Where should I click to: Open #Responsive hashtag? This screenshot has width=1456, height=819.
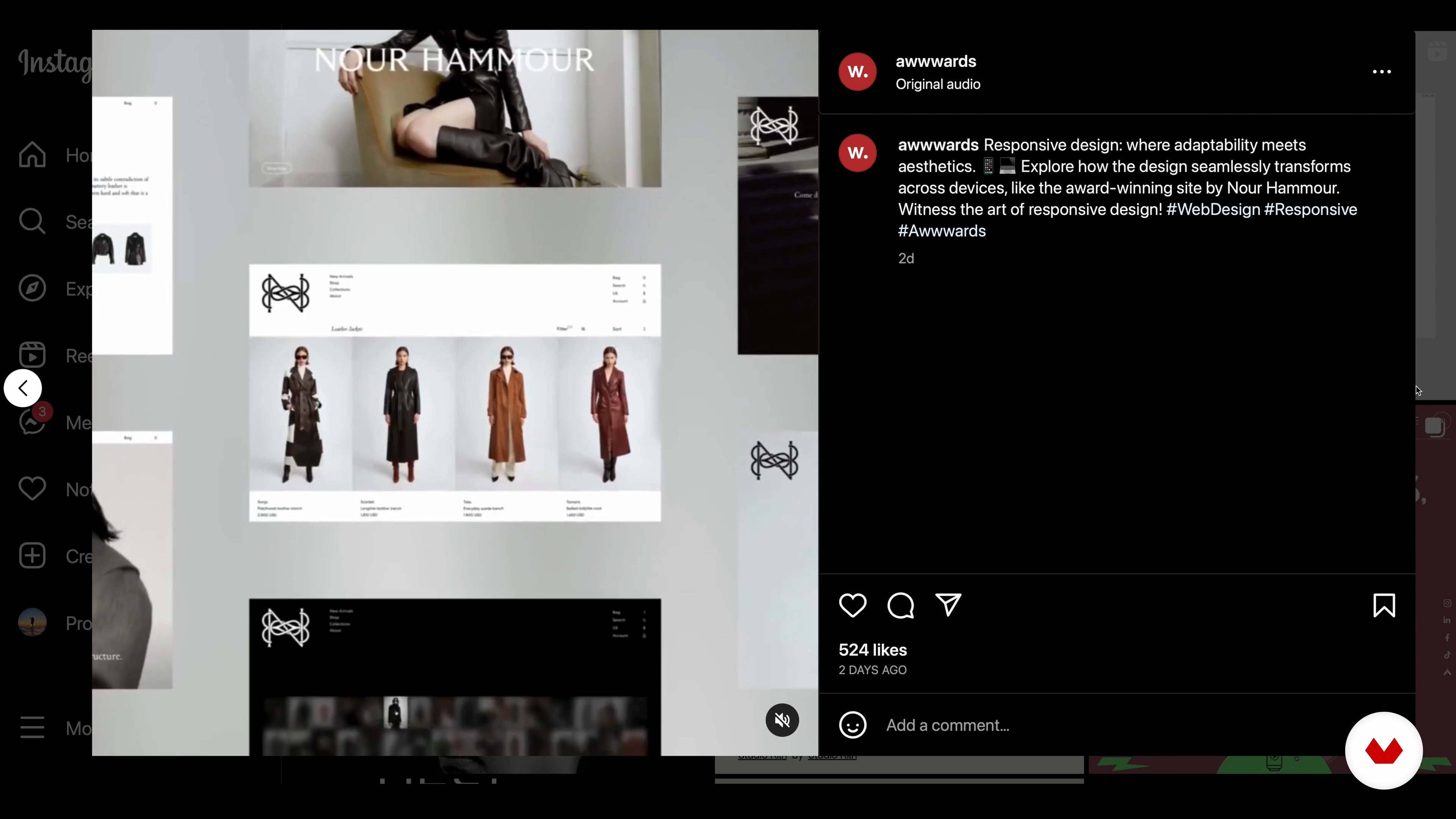[1311, 210]
